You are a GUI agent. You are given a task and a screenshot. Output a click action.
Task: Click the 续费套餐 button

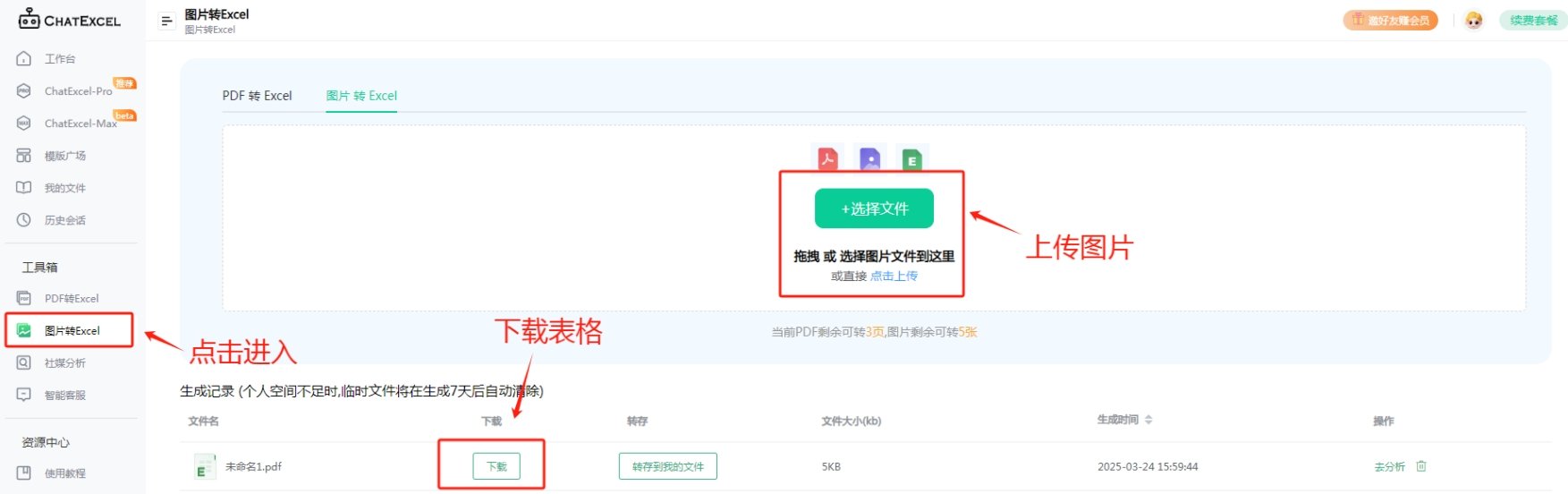pyautogui.click(x=1533, y=20)
